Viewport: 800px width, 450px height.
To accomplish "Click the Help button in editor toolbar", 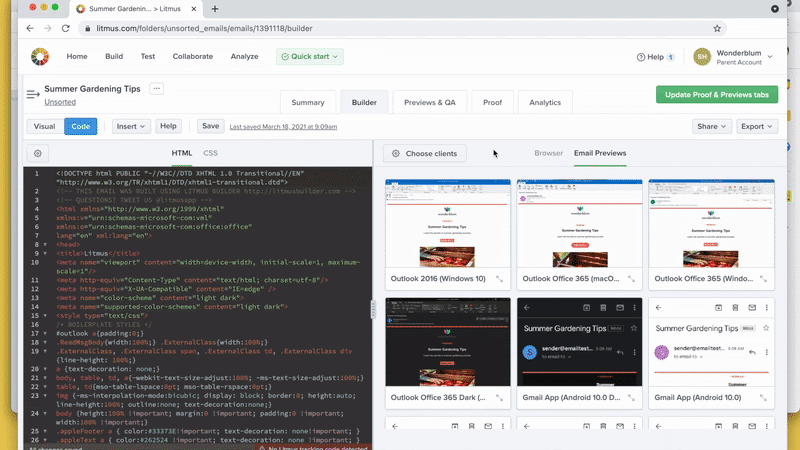I will click(x=168, y=126).
